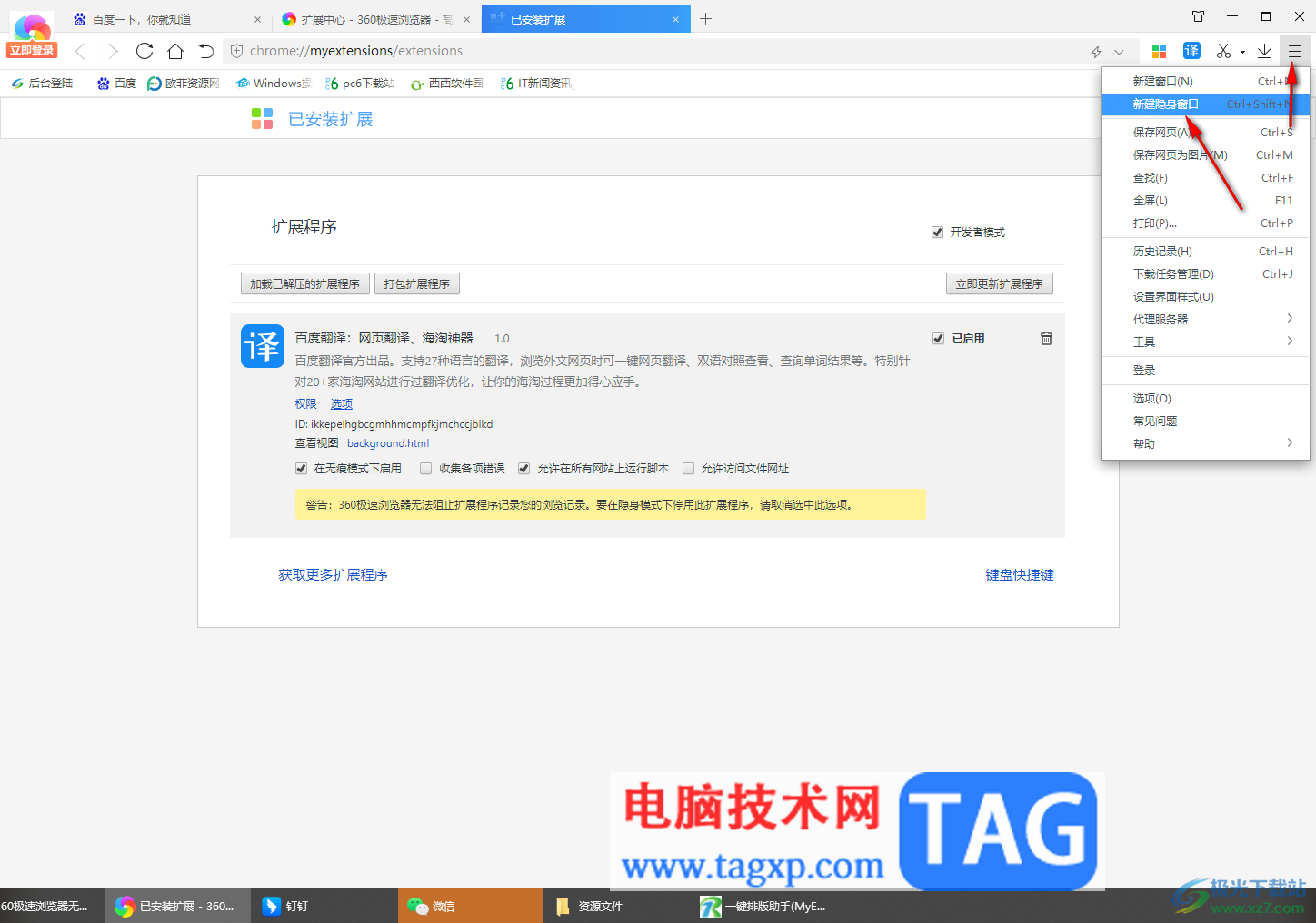1316x923 pixels.
Task: Uncheck the 已启用 checkbox
Action: (x=938, y=339)
